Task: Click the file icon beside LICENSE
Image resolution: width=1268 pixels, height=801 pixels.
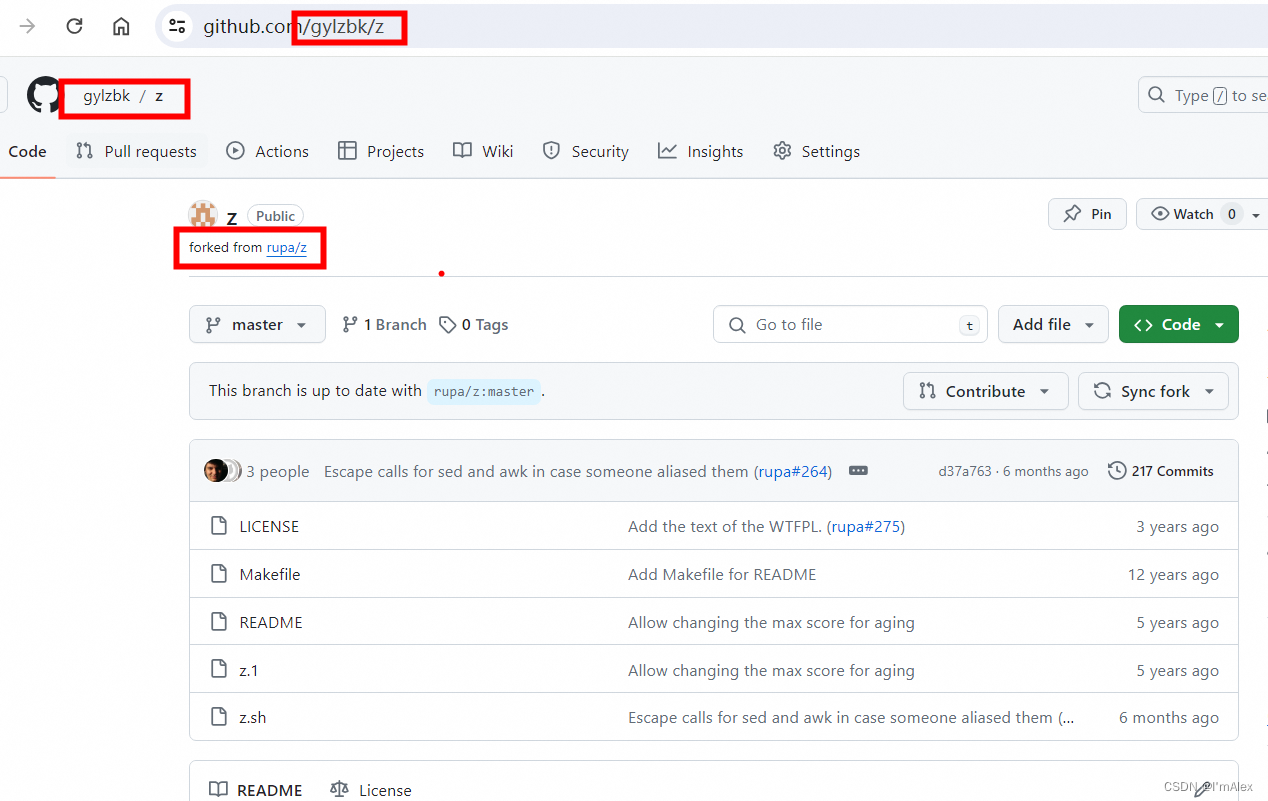Action: click(x=219, y=526)
